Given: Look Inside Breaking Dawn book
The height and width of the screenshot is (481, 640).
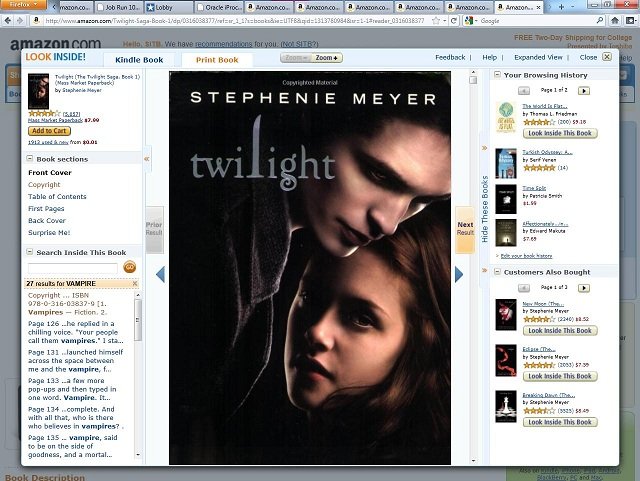Looking at the screenshot, I should (x=560, y=422).
